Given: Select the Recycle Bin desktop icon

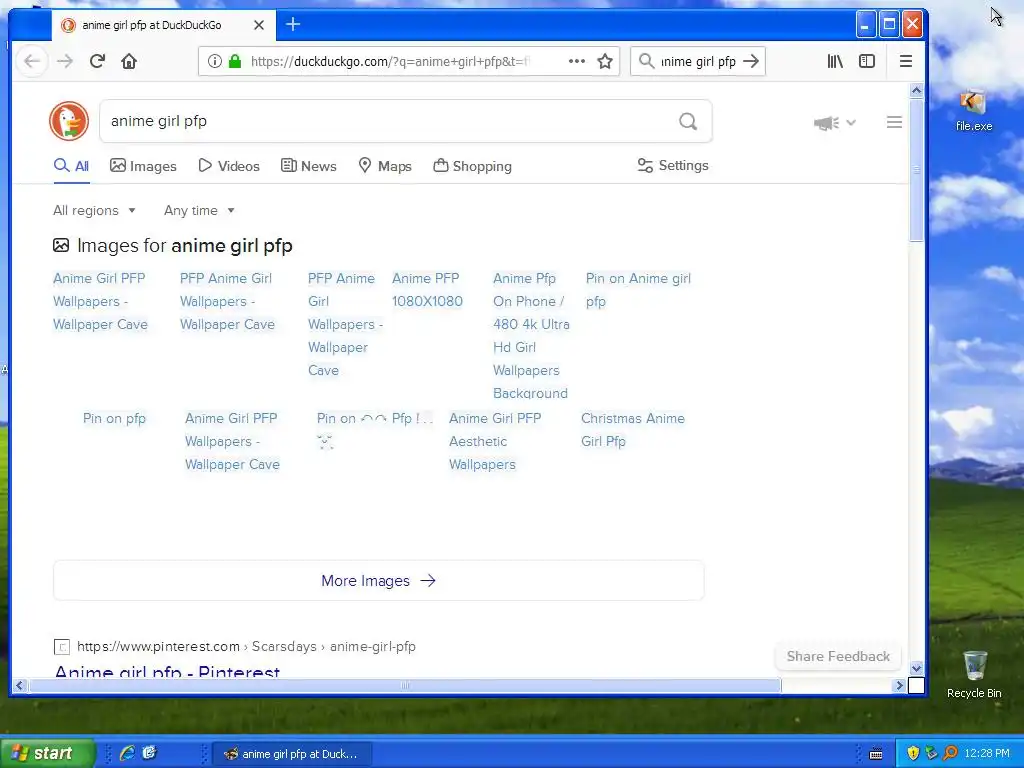Looking at the screenshot, I should [974, 675].
